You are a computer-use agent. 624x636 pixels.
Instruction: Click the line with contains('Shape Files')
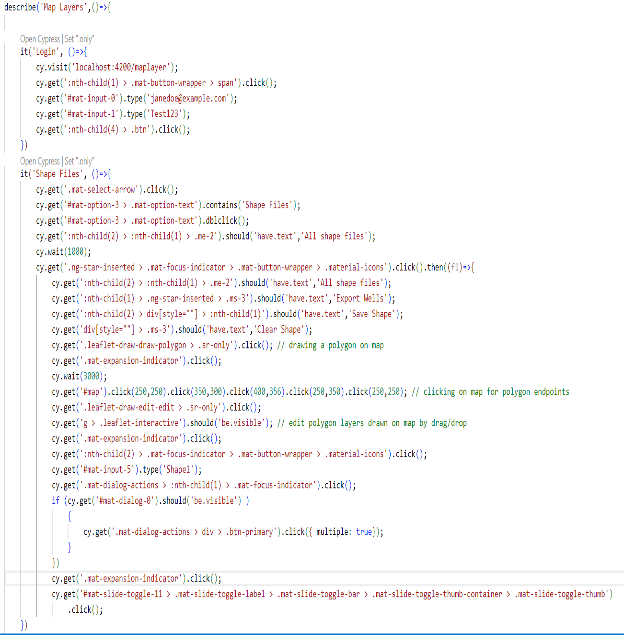pyautogui.click(x=168, y=205)
